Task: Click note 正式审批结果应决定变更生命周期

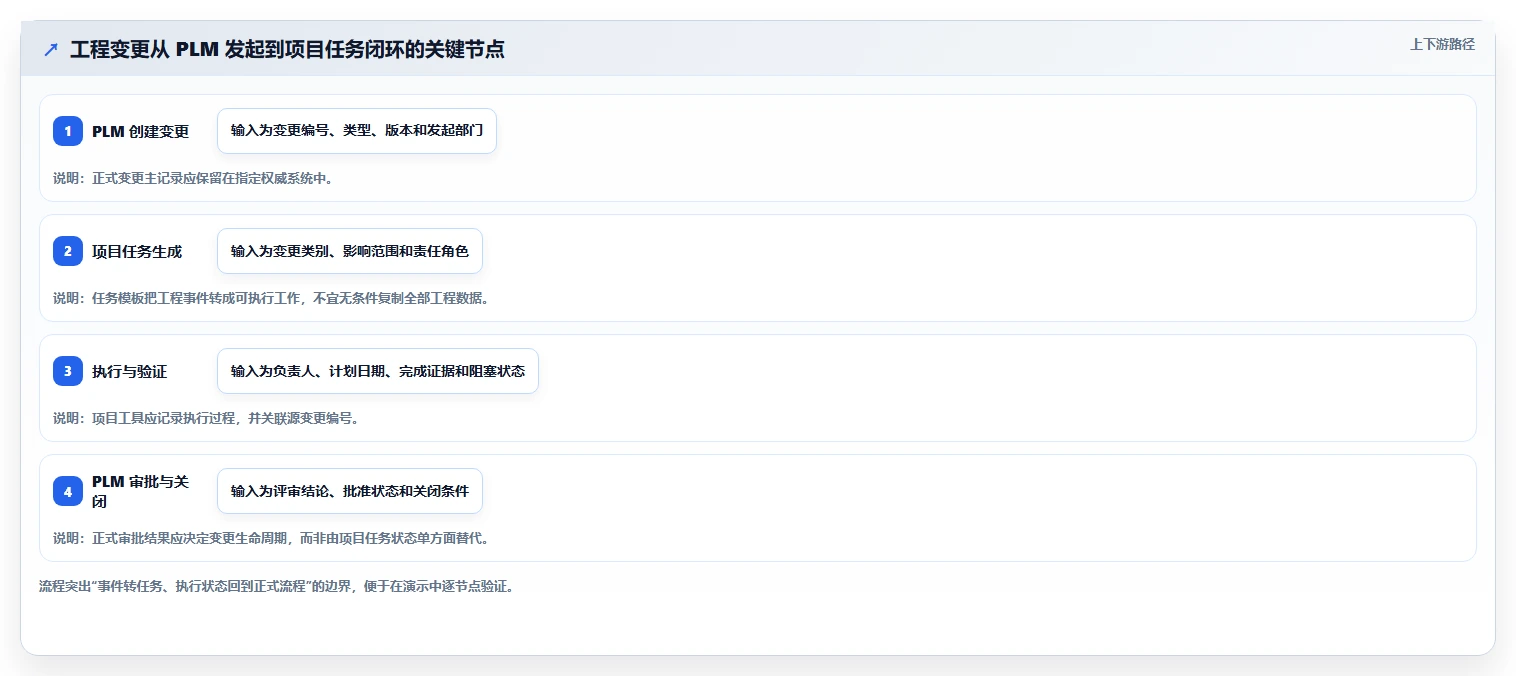Action: click(271, 538)
